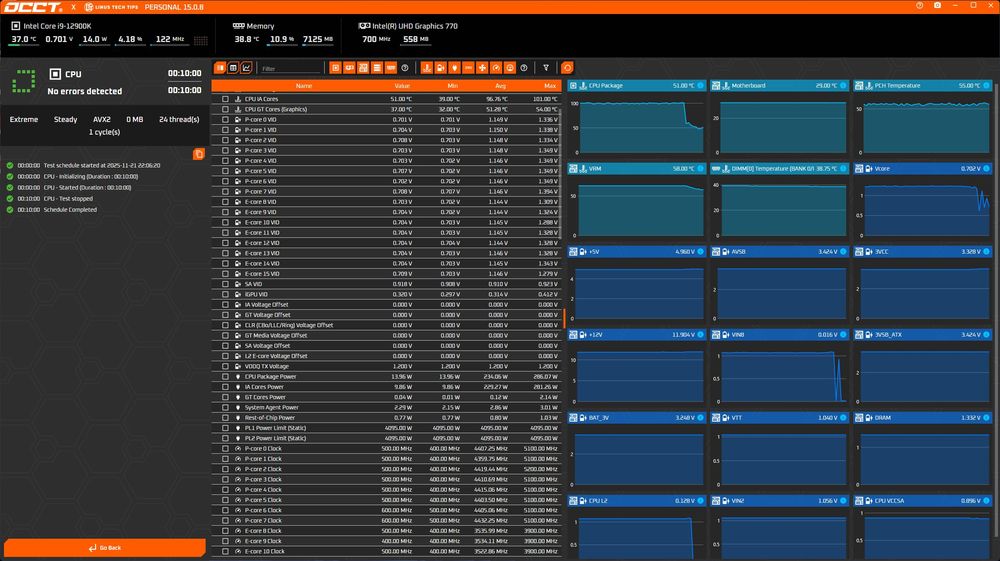Click the 'Schedule Completed' log entry

70,210
